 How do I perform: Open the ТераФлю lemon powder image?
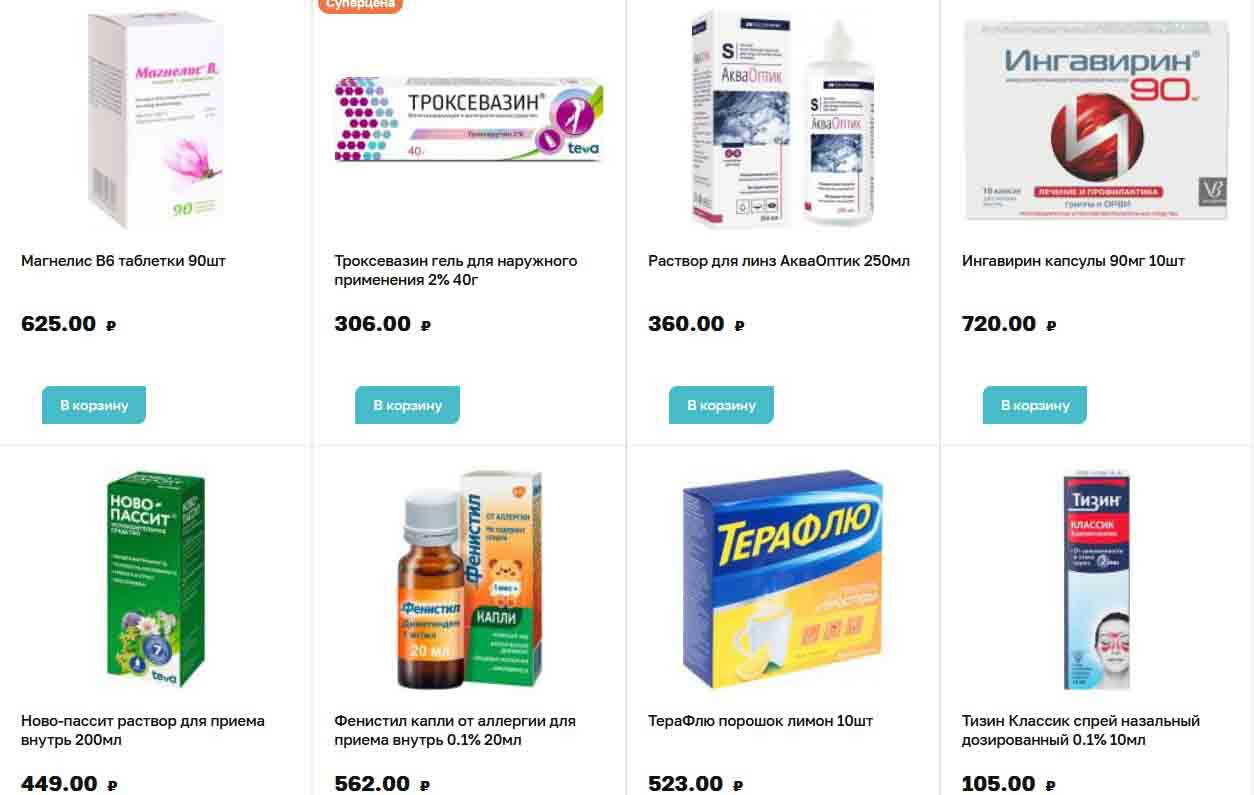pos(783,580)
